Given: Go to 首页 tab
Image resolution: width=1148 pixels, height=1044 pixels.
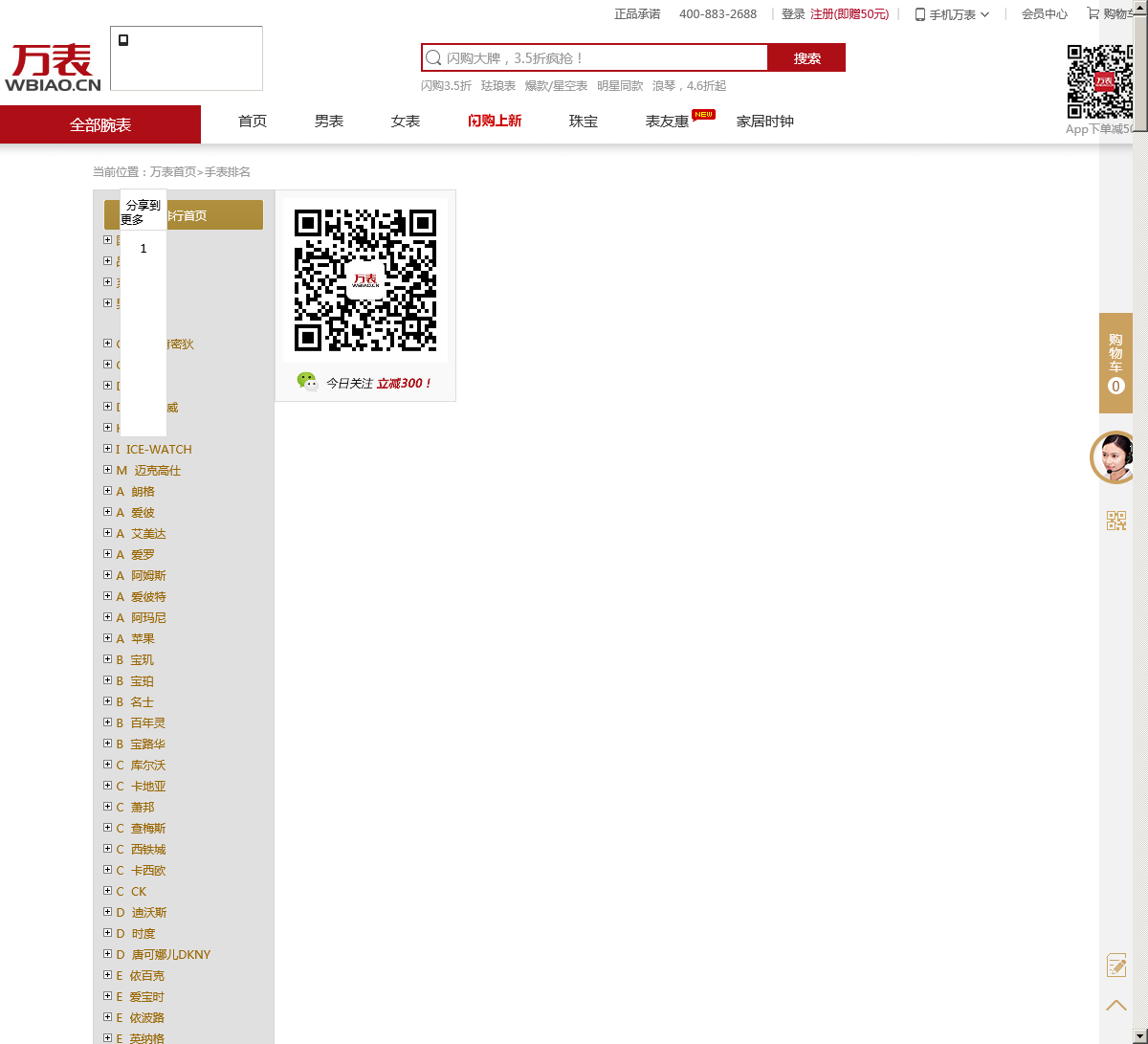Looking at the screenshot, I should click(x=253, y=121).
